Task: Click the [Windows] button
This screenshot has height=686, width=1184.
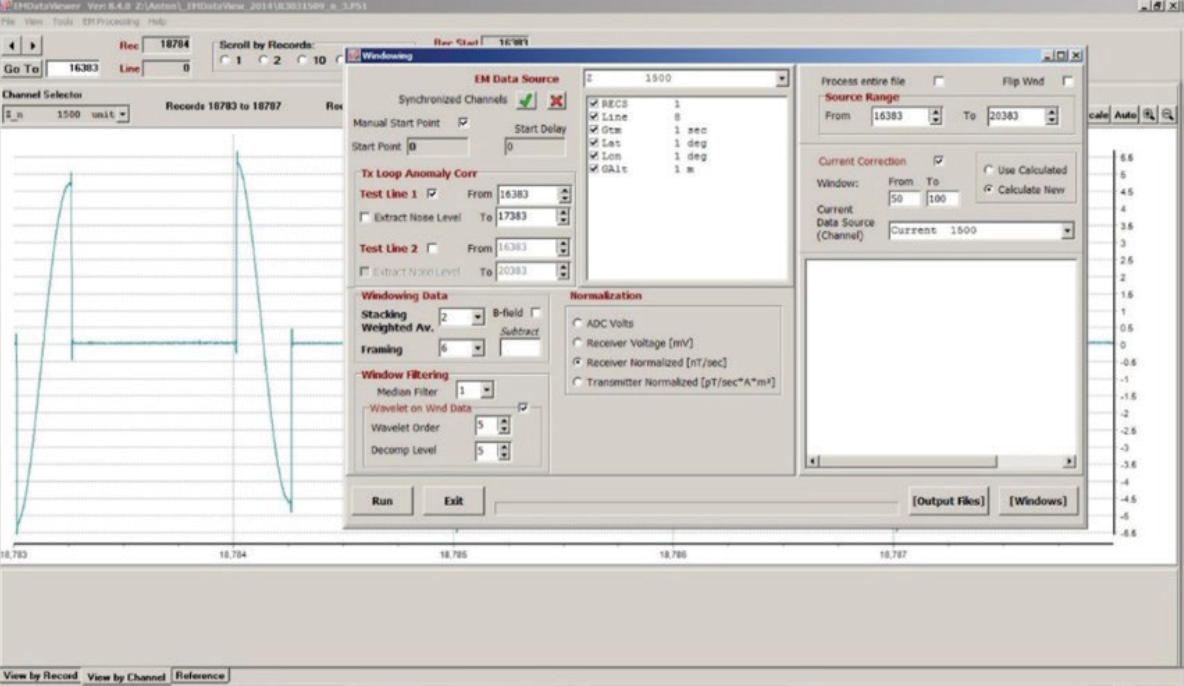Action: [x=1038, y=500]
